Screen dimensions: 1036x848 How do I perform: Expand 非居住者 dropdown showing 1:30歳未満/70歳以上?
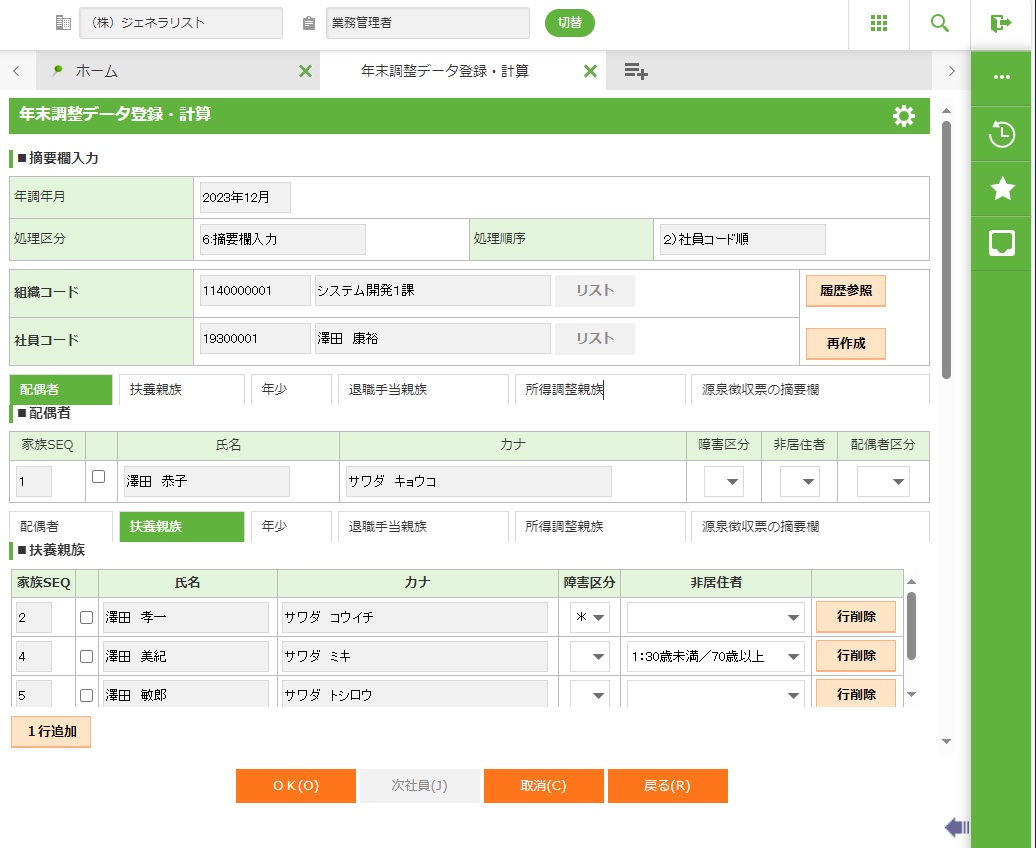tap(715, 656)
